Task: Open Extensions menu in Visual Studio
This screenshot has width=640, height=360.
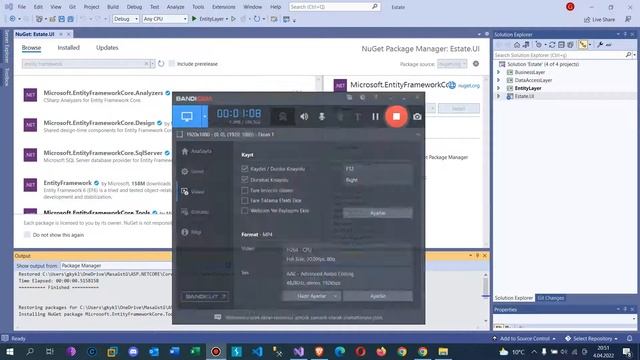Action: 224,7
